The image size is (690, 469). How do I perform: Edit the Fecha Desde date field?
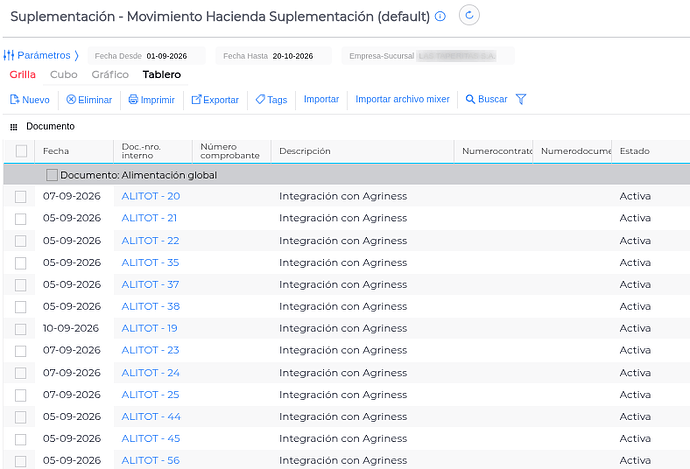tap(147, 56)
